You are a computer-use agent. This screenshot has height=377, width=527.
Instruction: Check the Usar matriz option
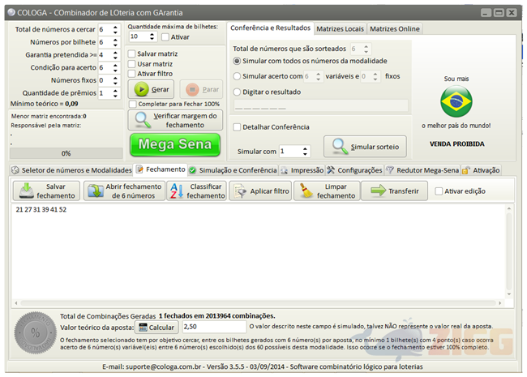[132, 64]
